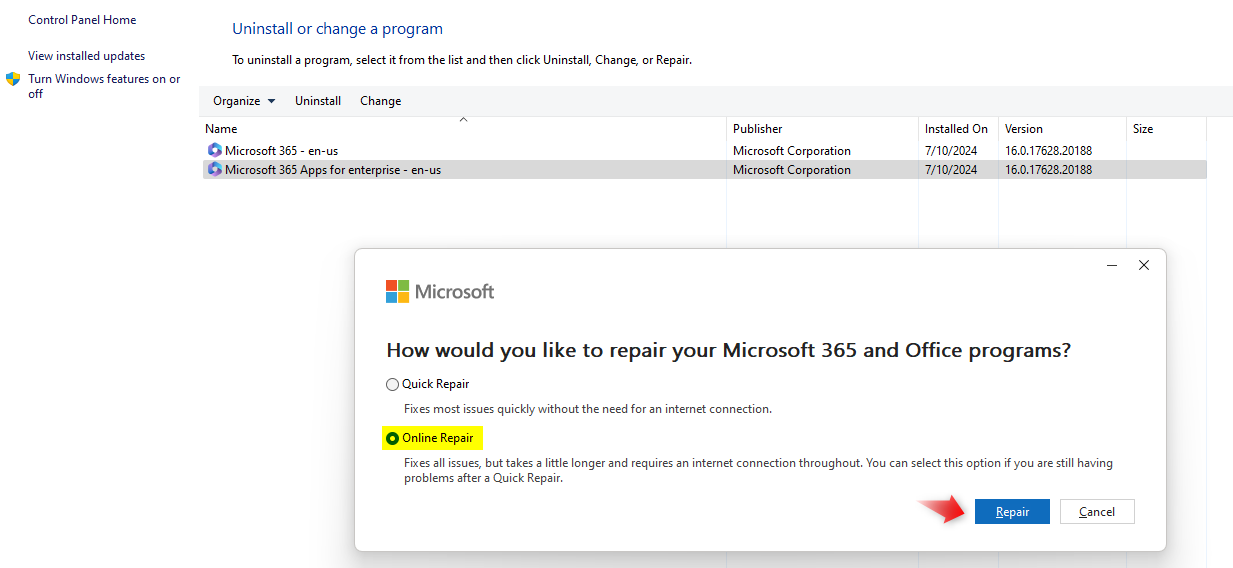
Task: Minimize the repair dialog window
Action: coord(1112,266)
